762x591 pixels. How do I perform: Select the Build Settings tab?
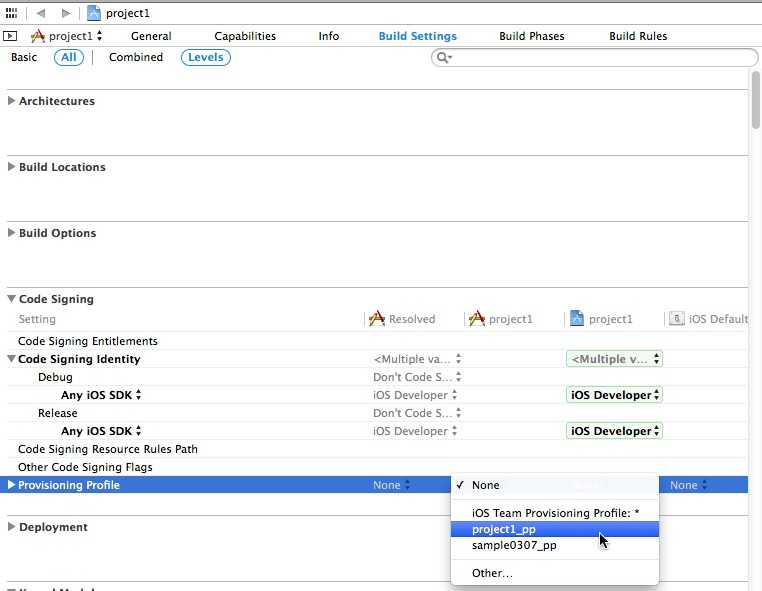point(417,36)
